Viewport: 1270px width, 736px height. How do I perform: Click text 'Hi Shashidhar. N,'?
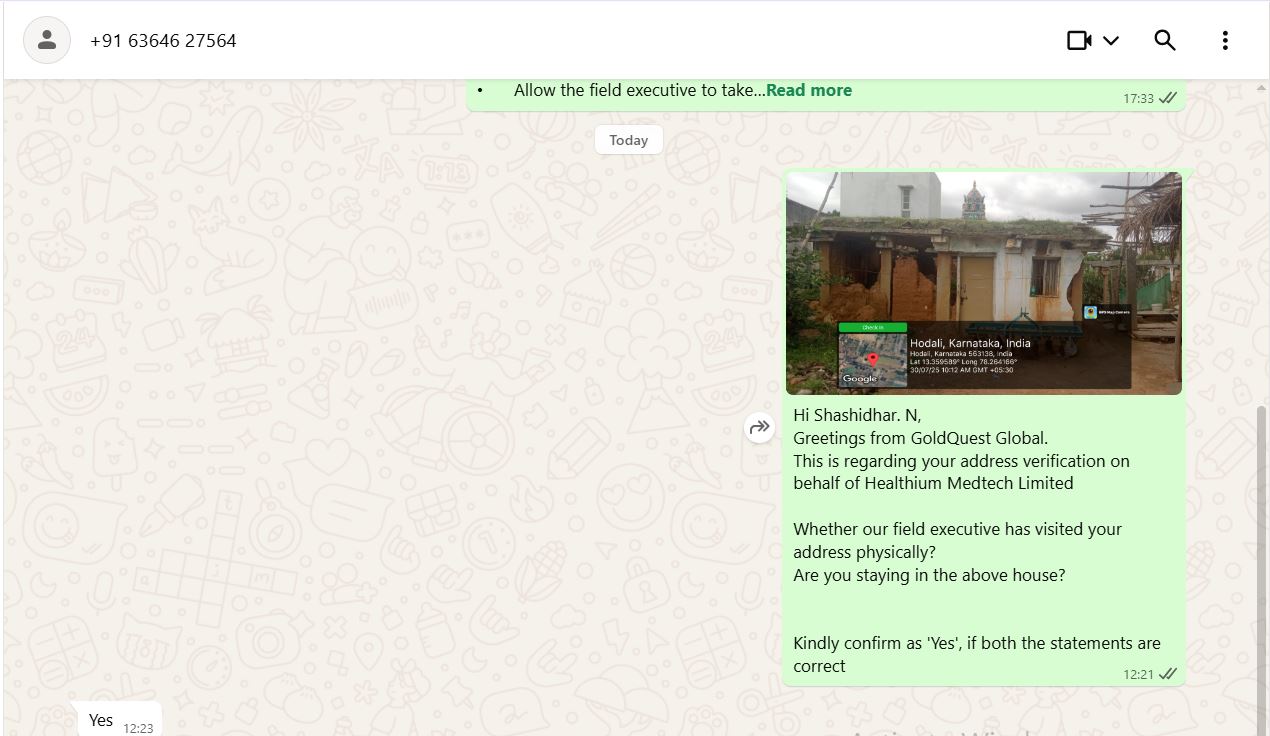pos(857,415)
